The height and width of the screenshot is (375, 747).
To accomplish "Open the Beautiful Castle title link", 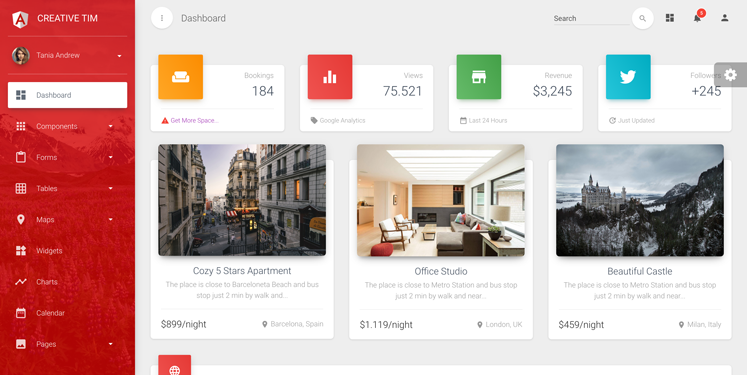I will 640,271.
